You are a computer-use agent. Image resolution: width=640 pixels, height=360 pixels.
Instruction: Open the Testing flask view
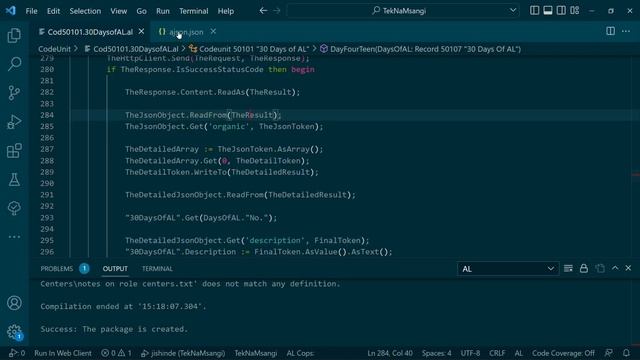[14, 179]
